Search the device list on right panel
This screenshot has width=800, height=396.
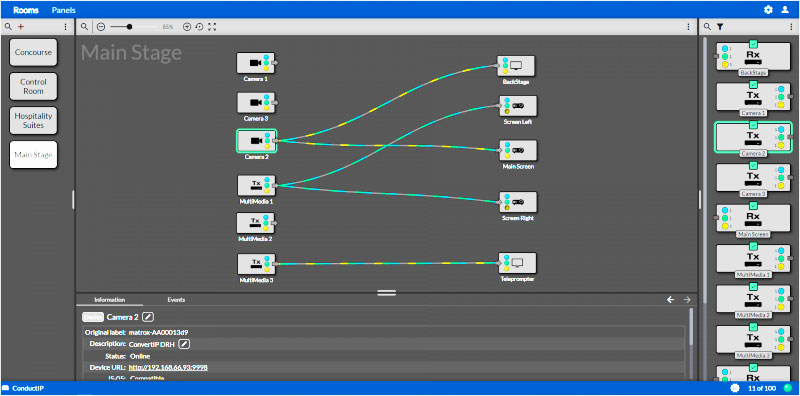[708, 27]
